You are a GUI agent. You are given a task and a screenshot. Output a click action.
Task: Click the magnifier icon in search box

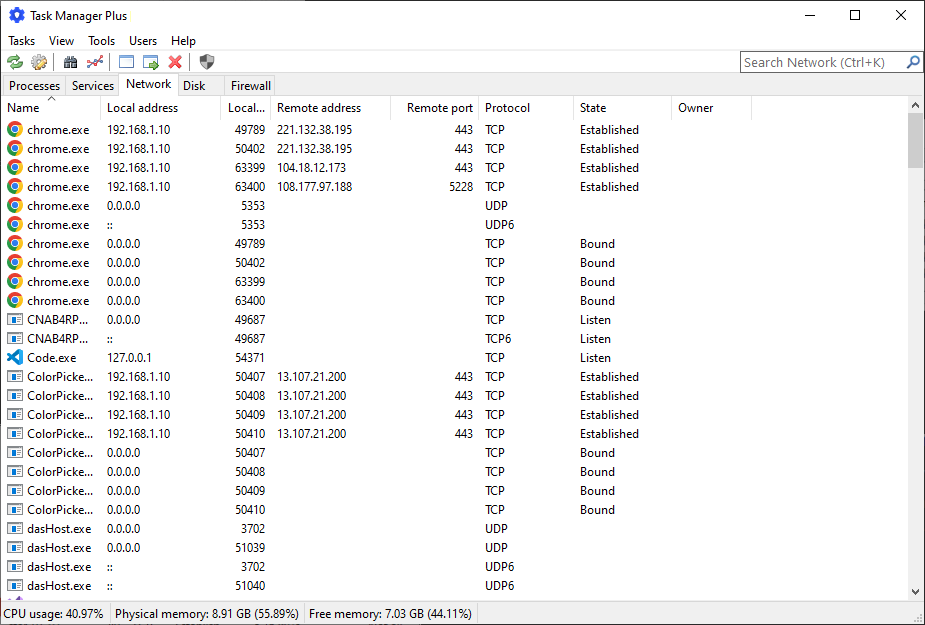[913, 62]
